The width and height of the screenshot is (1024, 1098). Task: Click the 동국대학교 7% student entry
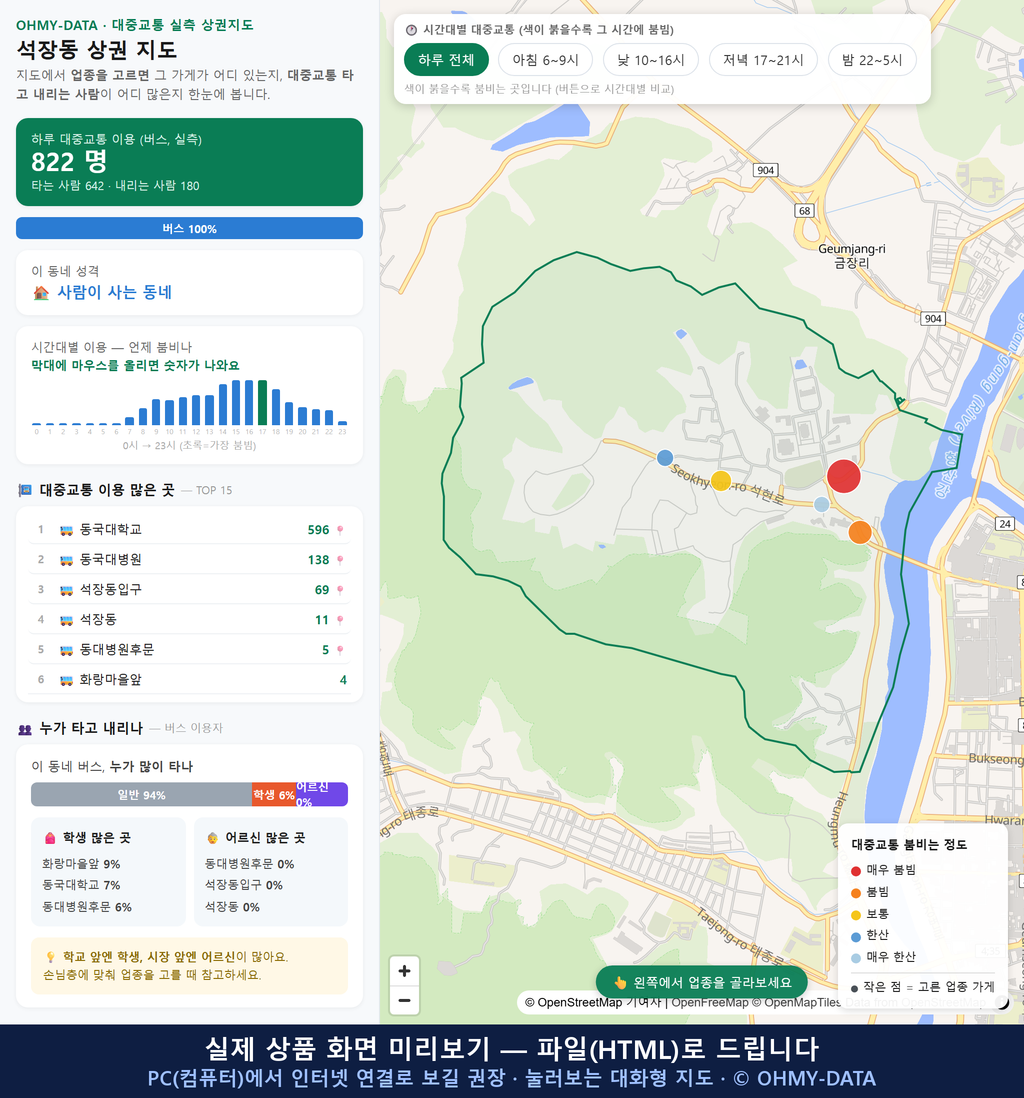tap(81, 885)
